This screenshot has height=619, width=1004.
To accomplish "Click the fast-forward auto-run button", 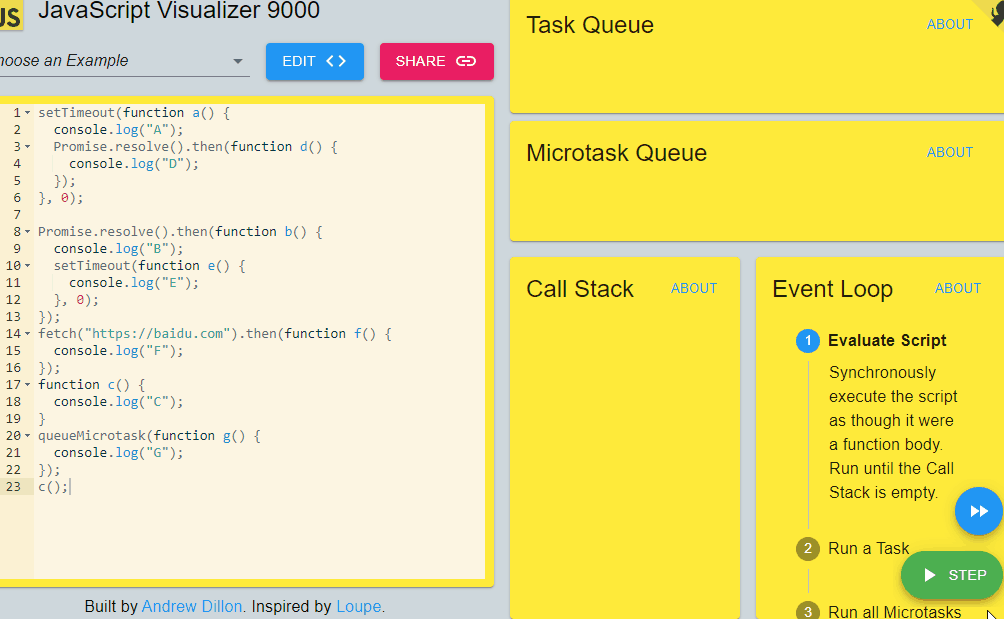I will (978, 511).
